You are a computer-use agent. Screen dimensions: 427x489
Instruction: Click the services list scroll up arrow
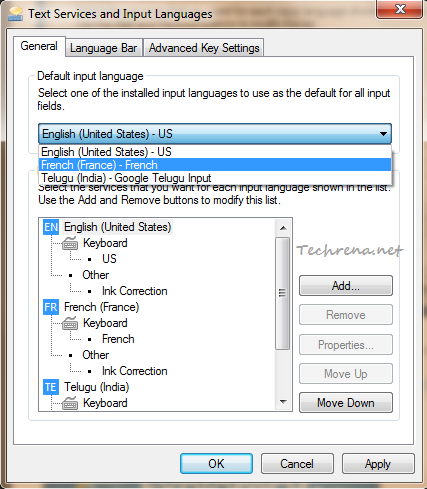click(x=283, y=228)
